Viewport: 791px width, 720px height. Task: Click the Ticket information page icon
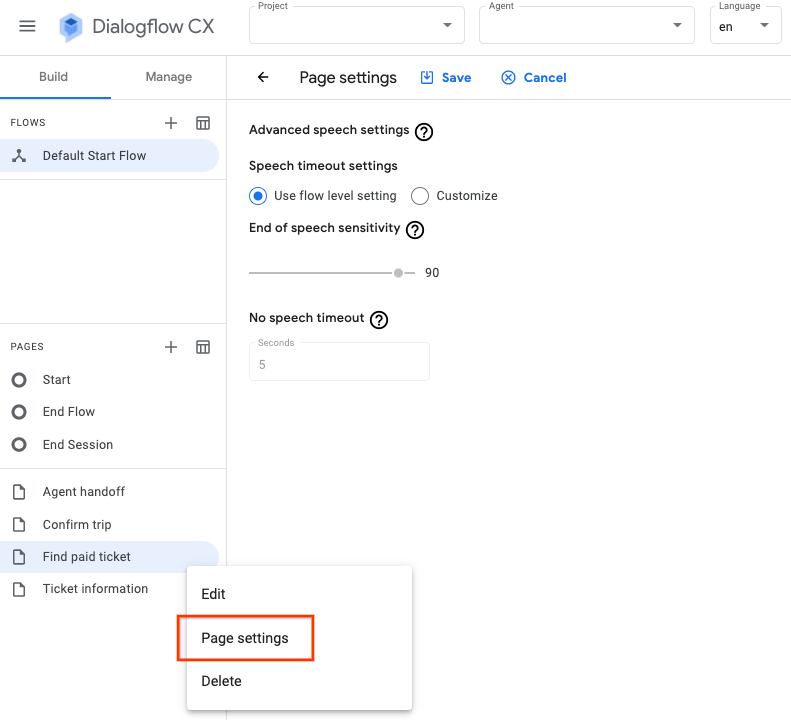(19, 589)
